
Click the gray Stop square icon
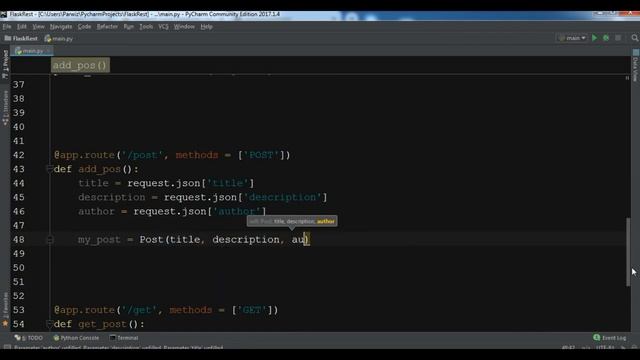click(x=618, y=38)
